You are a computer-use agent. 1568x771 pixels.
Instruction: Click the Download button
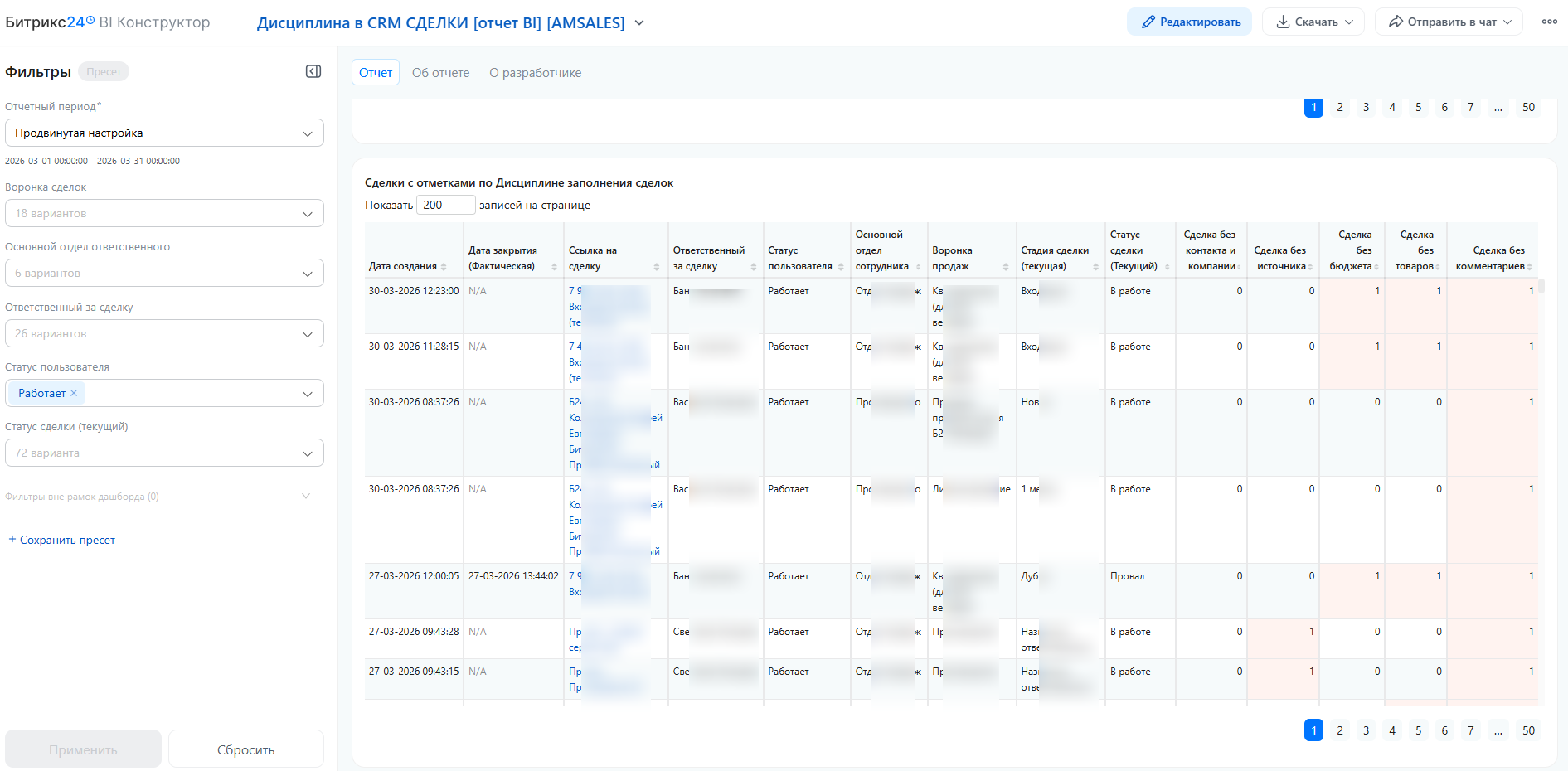(x=1315, y=22)
